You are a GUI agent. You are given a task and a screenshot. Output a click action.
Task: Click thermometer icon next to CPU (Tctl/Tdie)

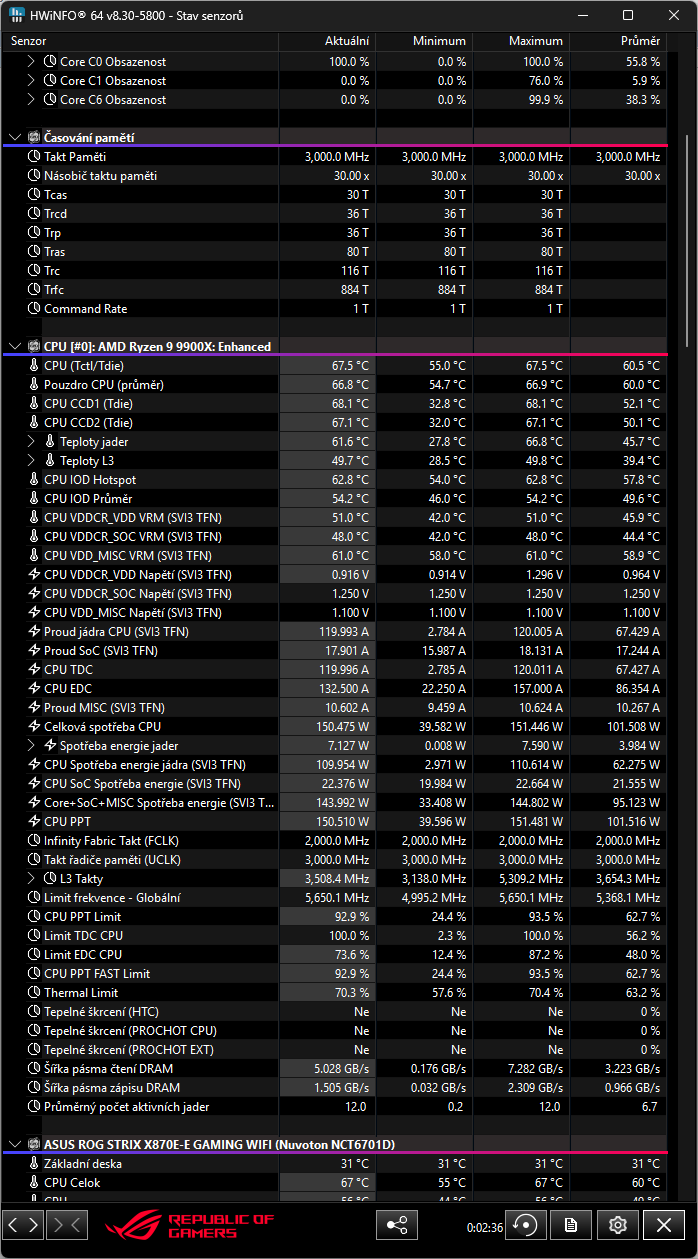click(34, 366)
